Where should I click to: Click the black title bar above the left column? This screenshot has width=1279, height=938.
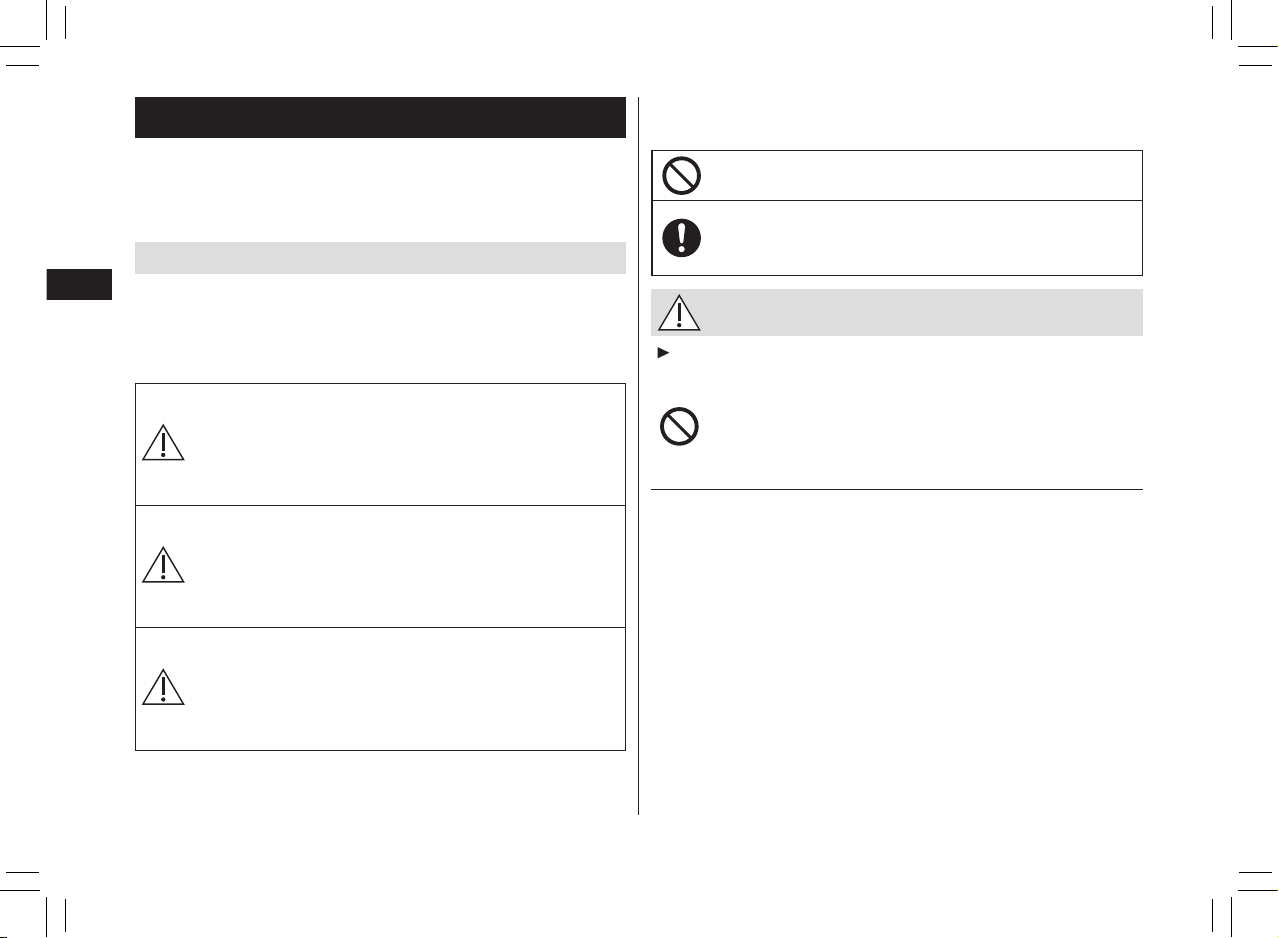click(x=380, y=117)
